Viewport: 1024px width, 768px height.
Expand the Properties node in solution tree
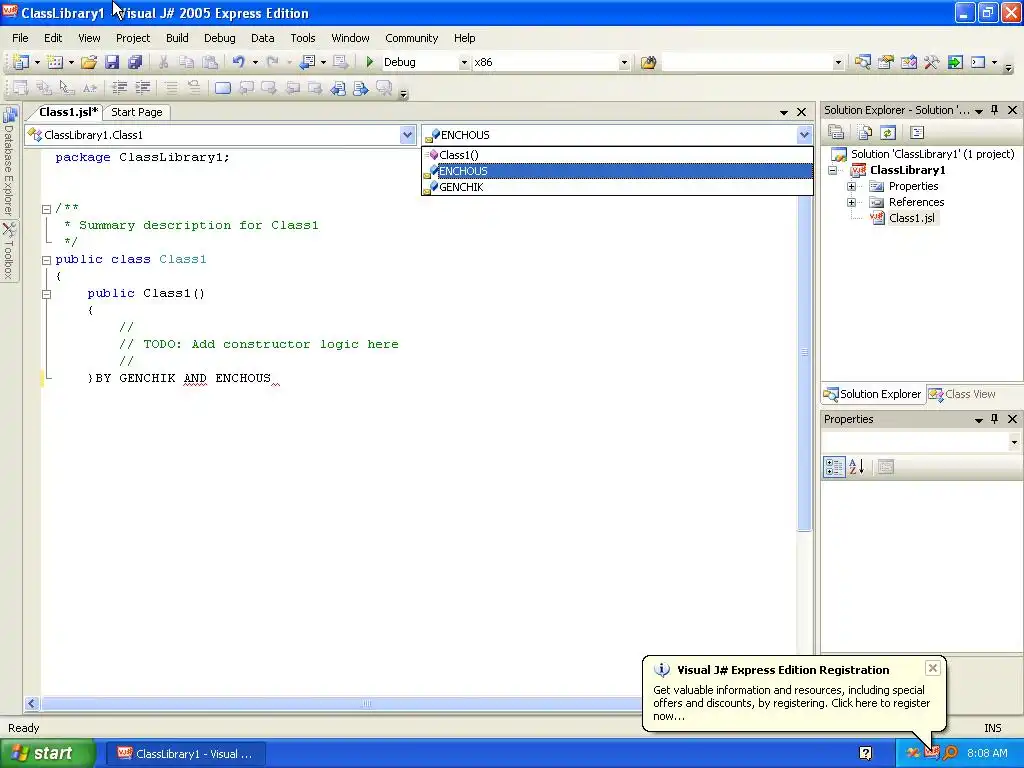click(x=852, y=186)
